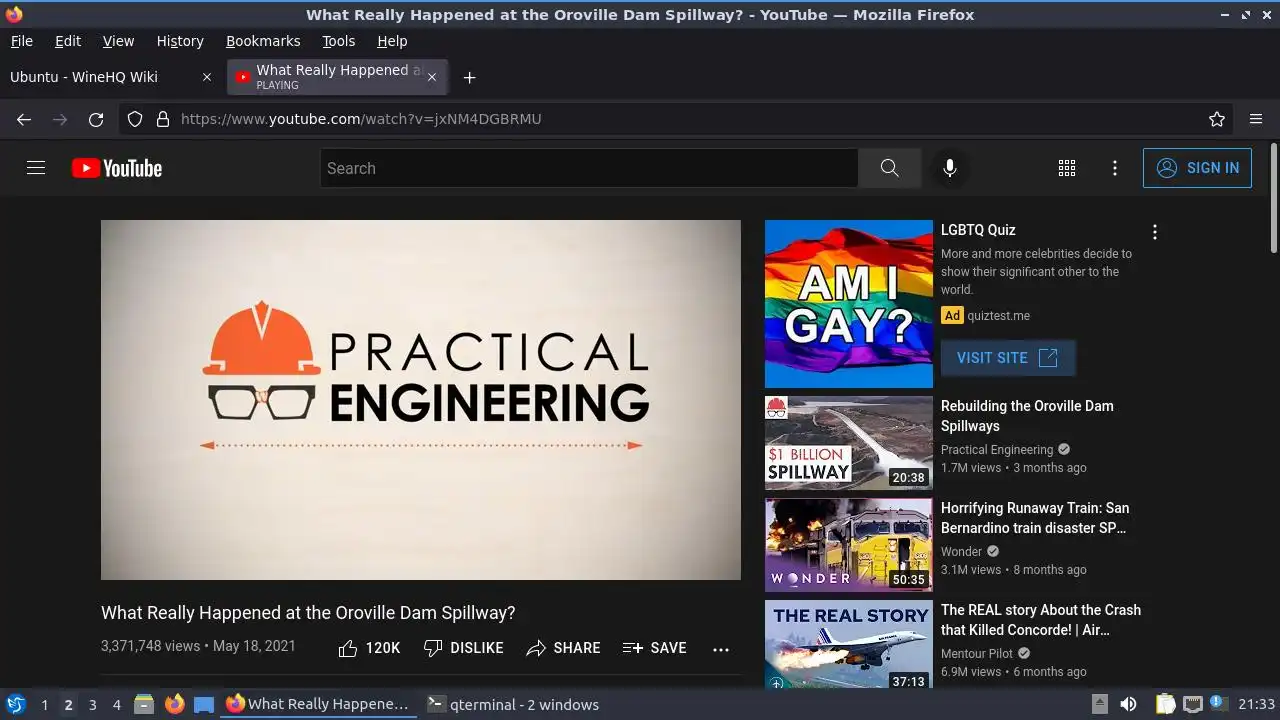This screenshot has width=1280, height=720.
Task: Go to the YouTube home logo
Action: click(x=117, y=168)
